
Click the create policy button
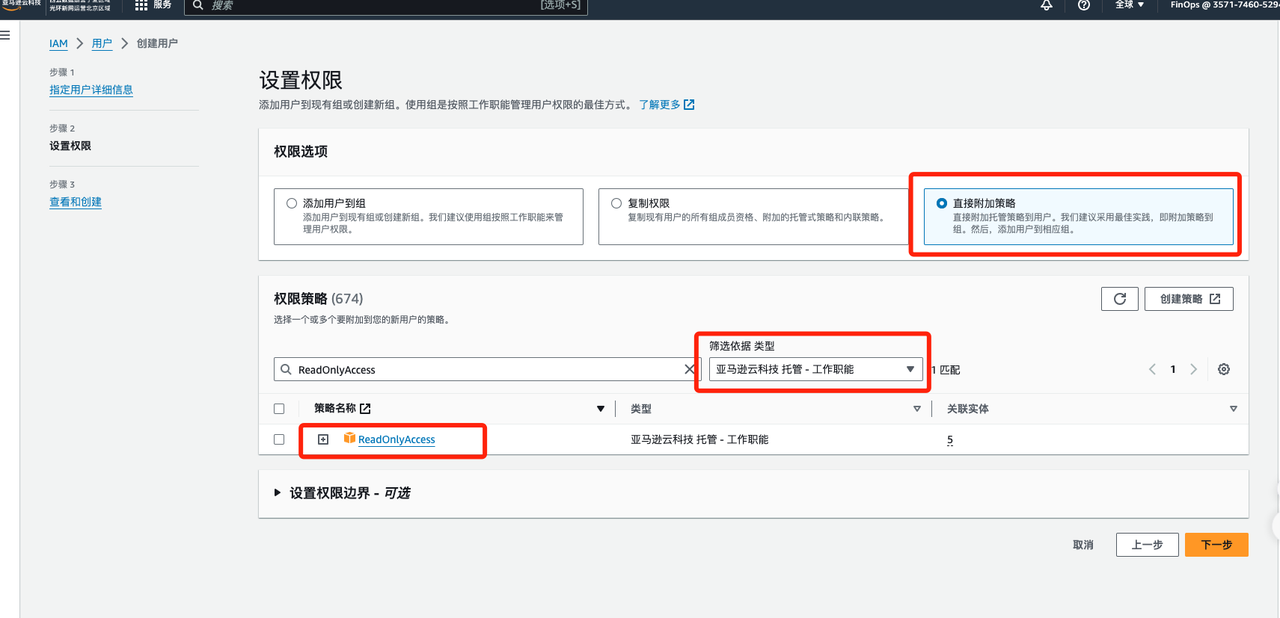1190,299
